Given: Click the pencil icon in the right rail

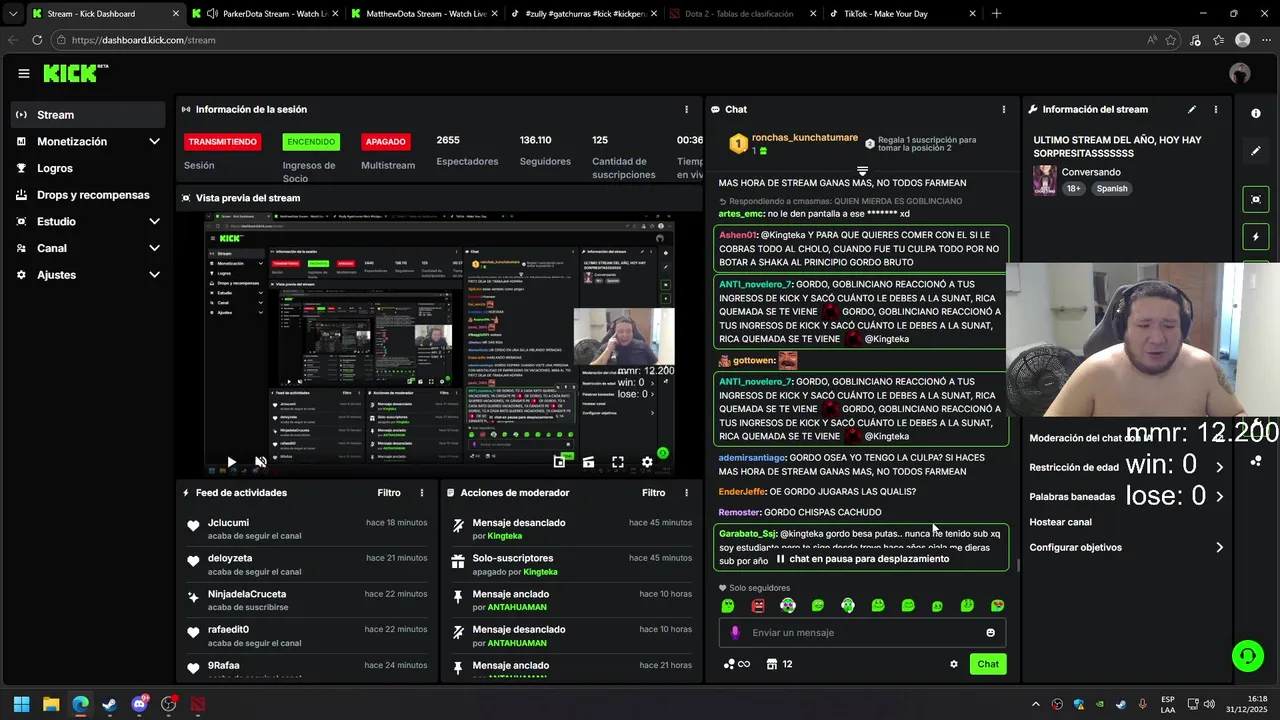Looking at the screenshot, I should click(1256, 151).
